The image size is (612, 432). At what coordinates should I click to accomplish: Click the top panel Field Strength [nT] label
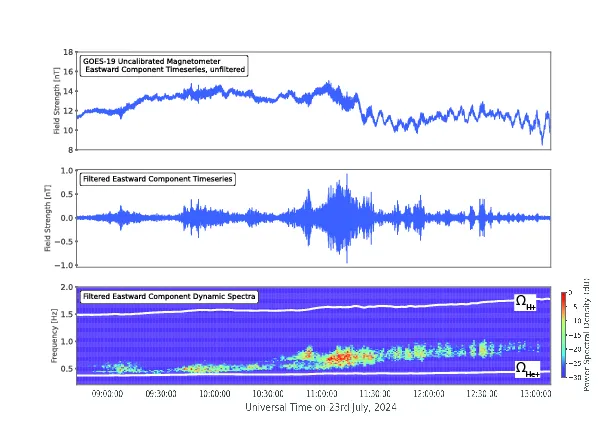click(57, 101)
